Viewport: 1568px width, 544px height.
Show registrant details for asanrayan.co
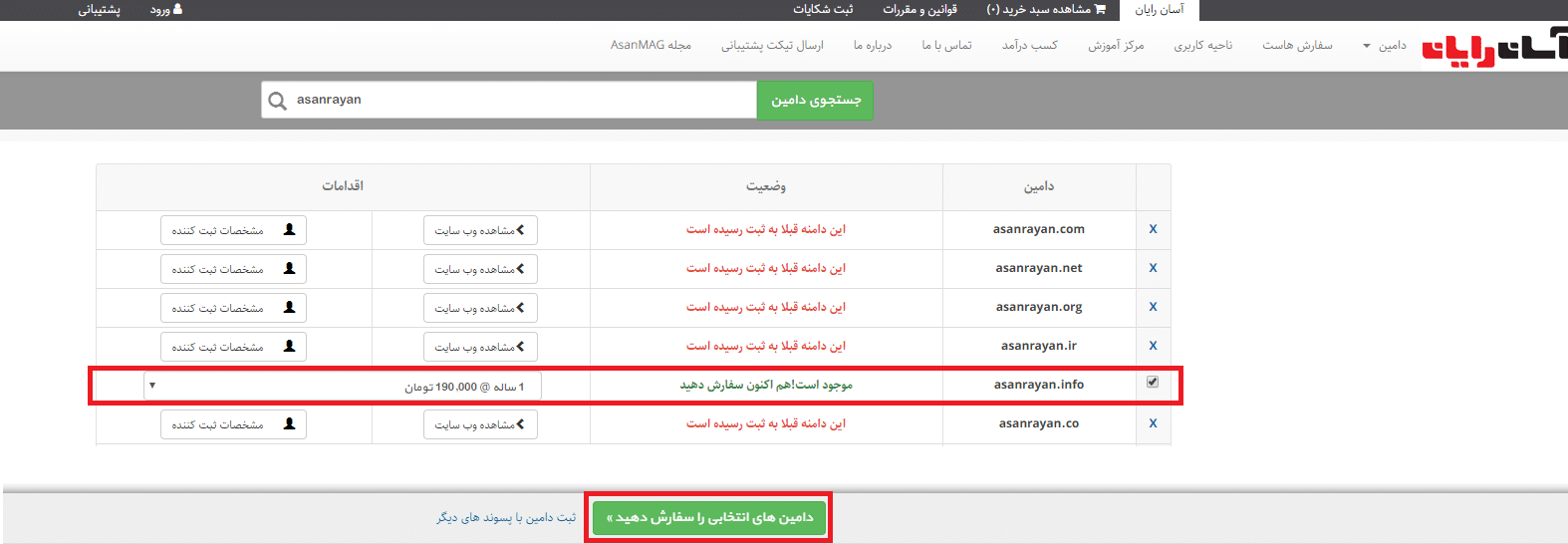click(x=233, y=424)
